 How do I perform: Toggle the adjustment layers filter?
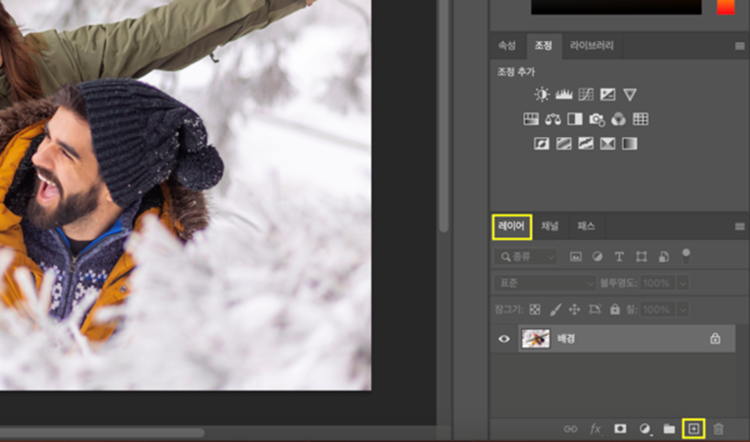coord(597,256)
